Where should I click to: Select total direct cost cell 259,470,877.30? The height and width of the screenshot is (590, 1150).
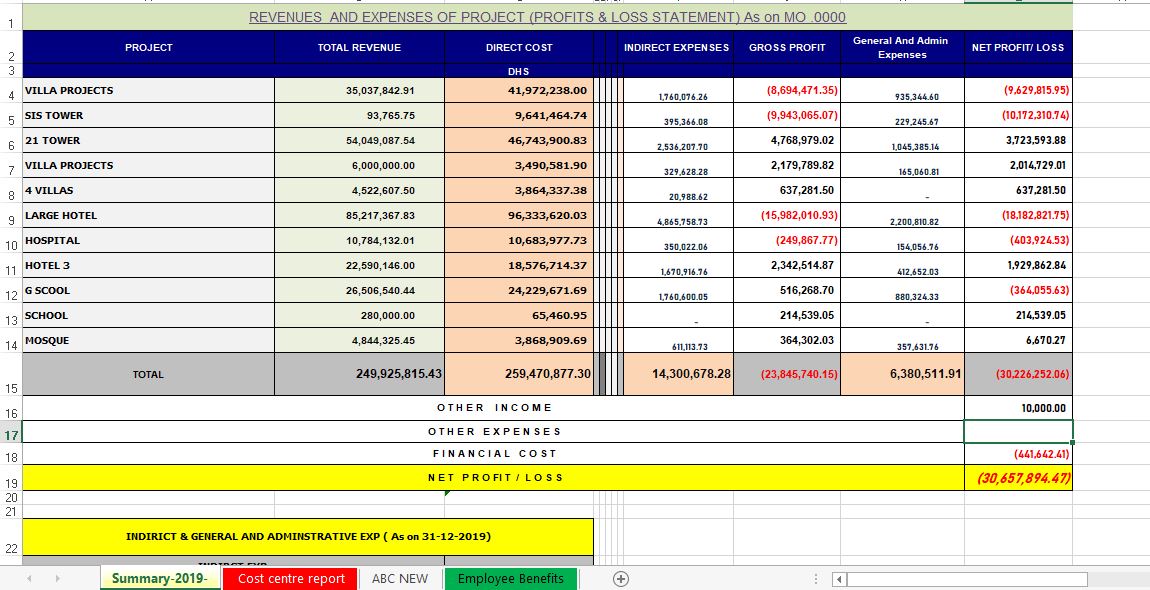[x=519, y=374]
